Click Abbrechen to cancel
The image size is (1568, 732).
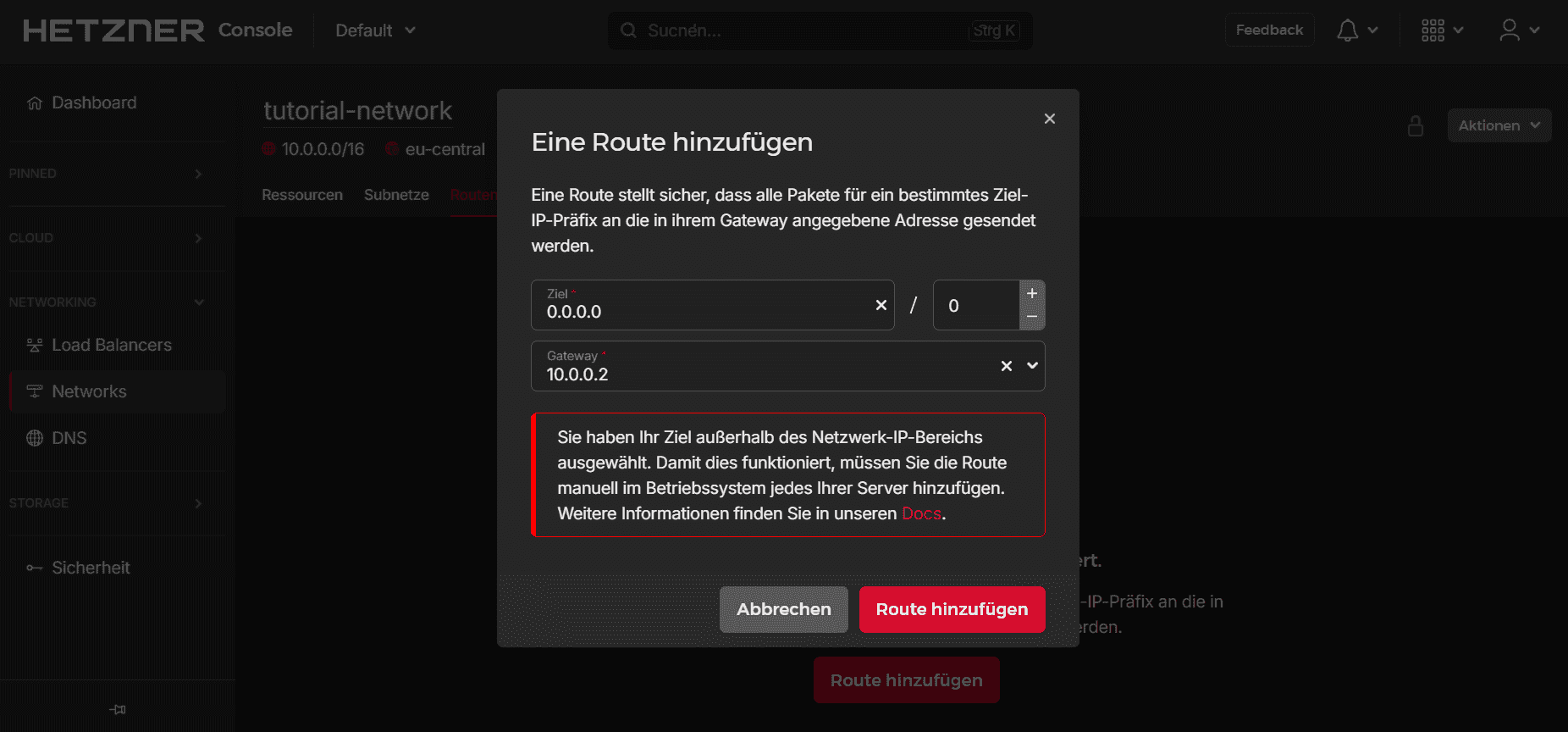[x=783, y=609]
